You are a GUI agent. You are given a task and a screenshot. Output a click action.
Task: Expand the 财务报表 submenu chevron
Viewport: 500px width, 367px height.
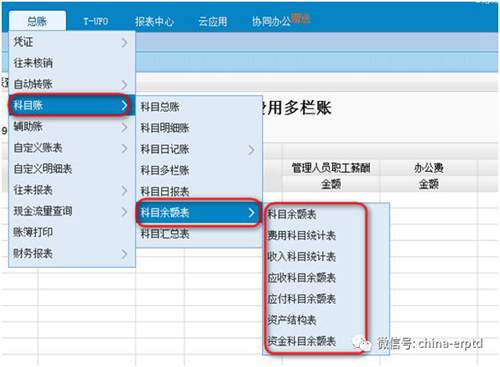click(x=124, y=254)
